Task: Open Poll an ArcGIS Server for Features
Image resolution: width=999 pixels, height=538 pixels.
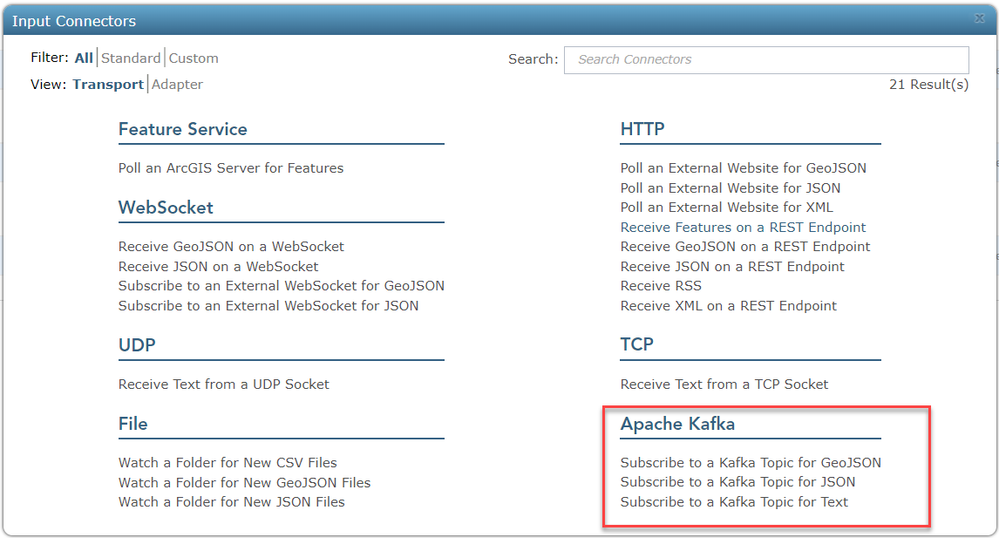Action: coord(231,168)
